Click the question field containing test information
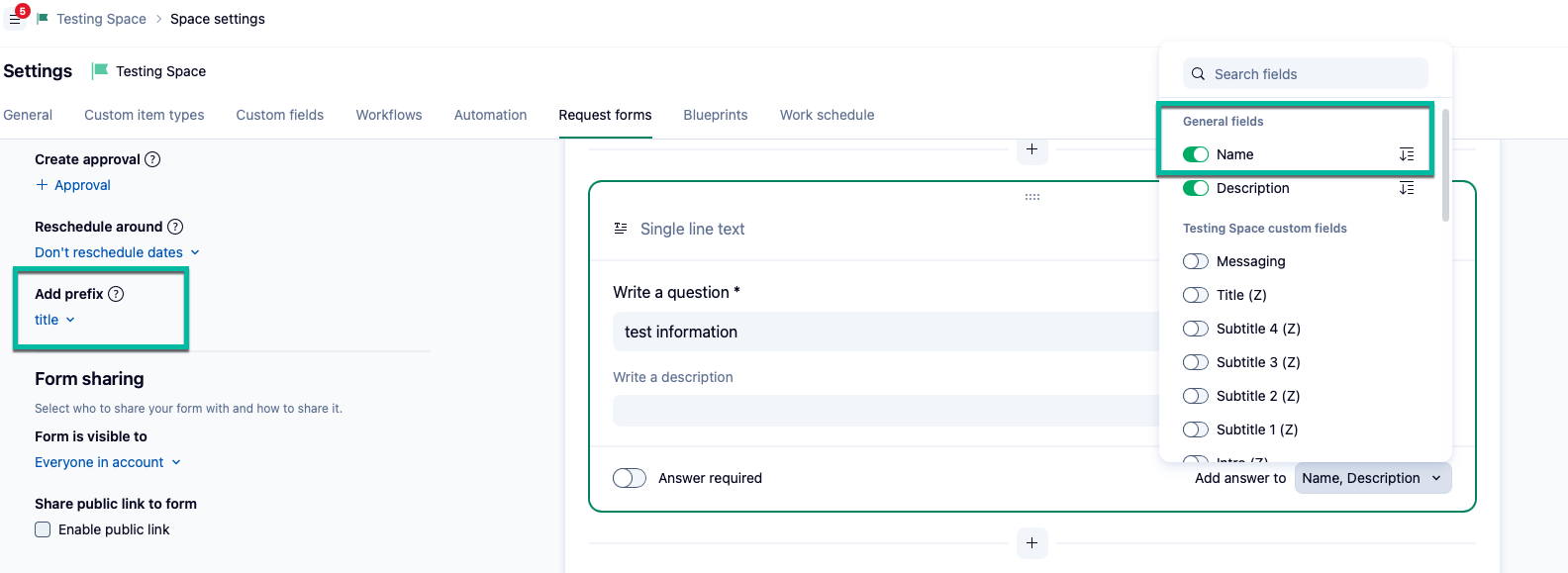The width and height of the screenshot is (1568, 573). tap(886, 332)
